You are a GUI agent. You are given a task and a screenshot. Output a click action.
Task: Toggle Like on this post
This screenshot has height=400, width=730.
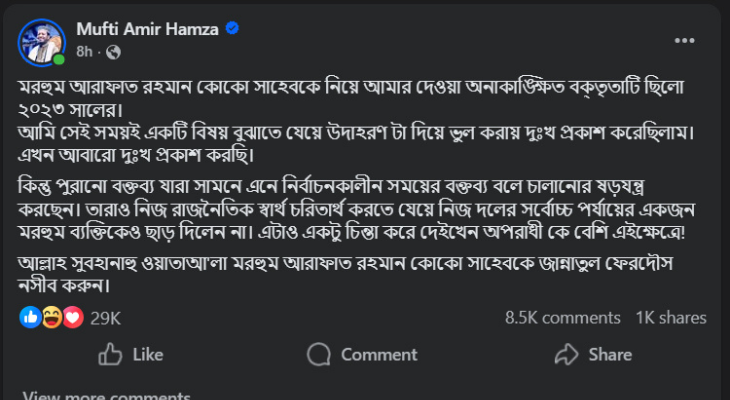(130, 354)
